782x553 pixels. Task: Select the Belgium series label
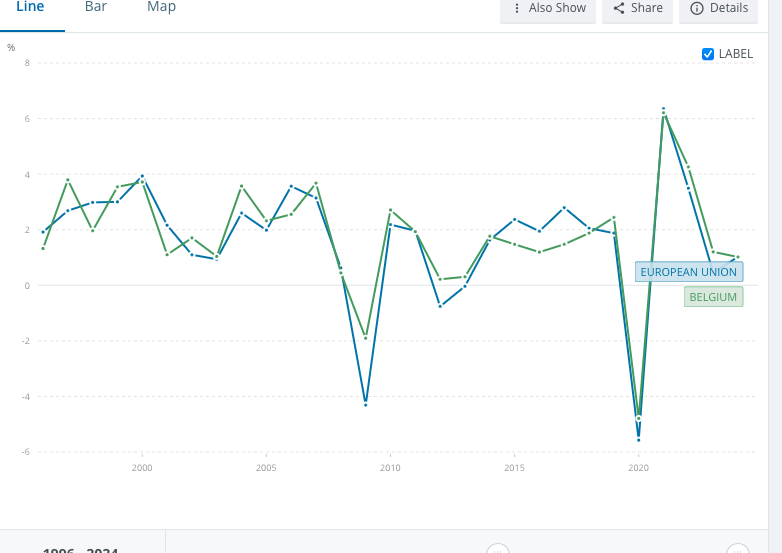[x=713, y=297]
